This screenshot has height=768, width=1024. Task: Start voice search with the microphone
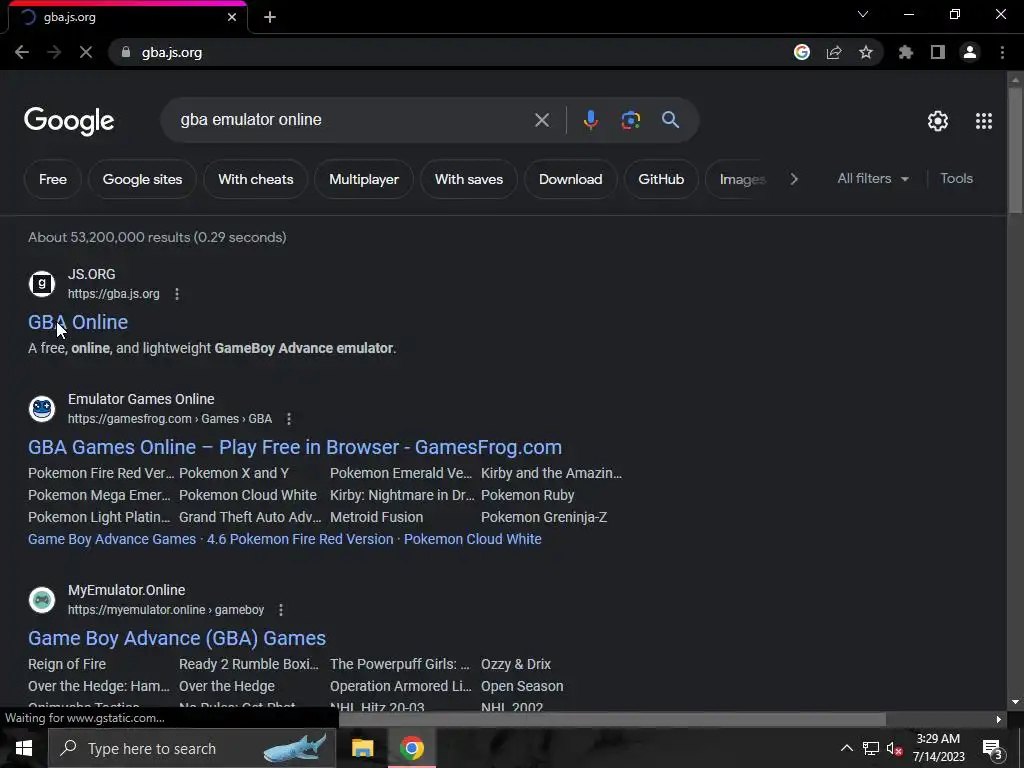click(590, 120)
